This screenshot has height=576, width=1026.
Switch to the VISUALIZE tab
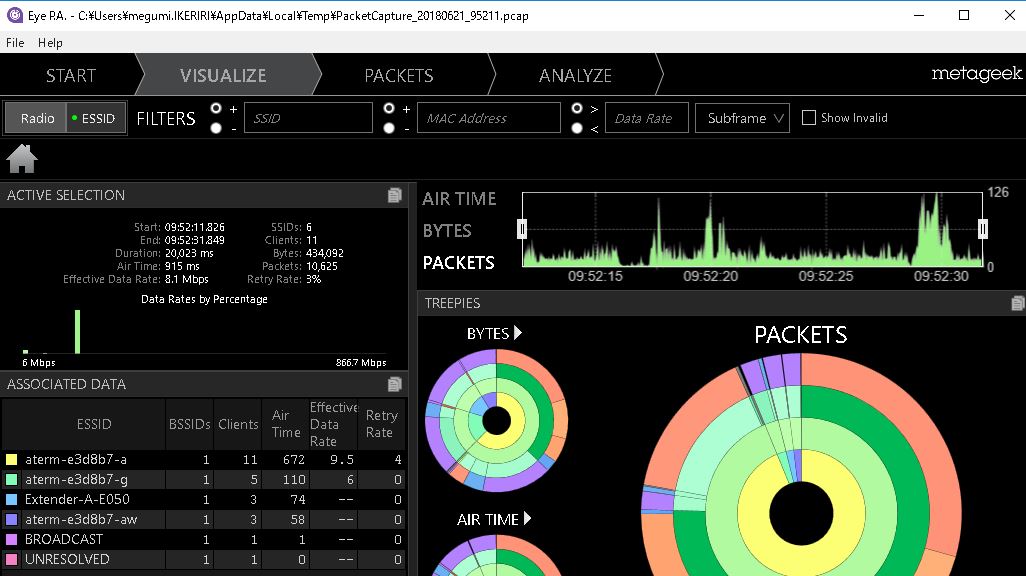point(223,75)
